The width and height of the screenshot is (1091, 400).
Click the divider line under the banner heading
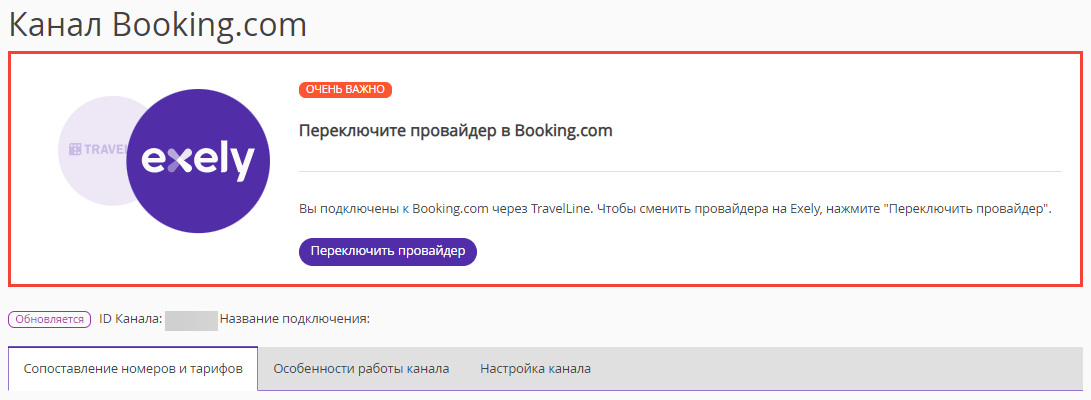(680, 170)
